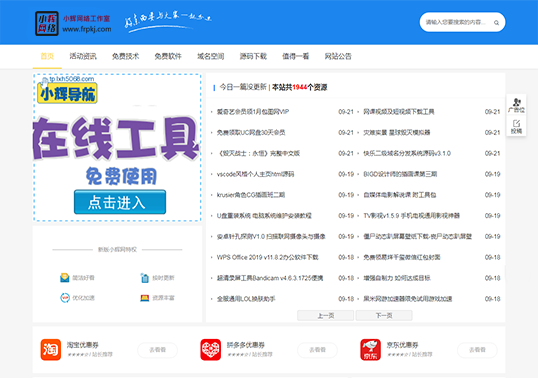Go to previous page with 上一页

pos(325,315)
